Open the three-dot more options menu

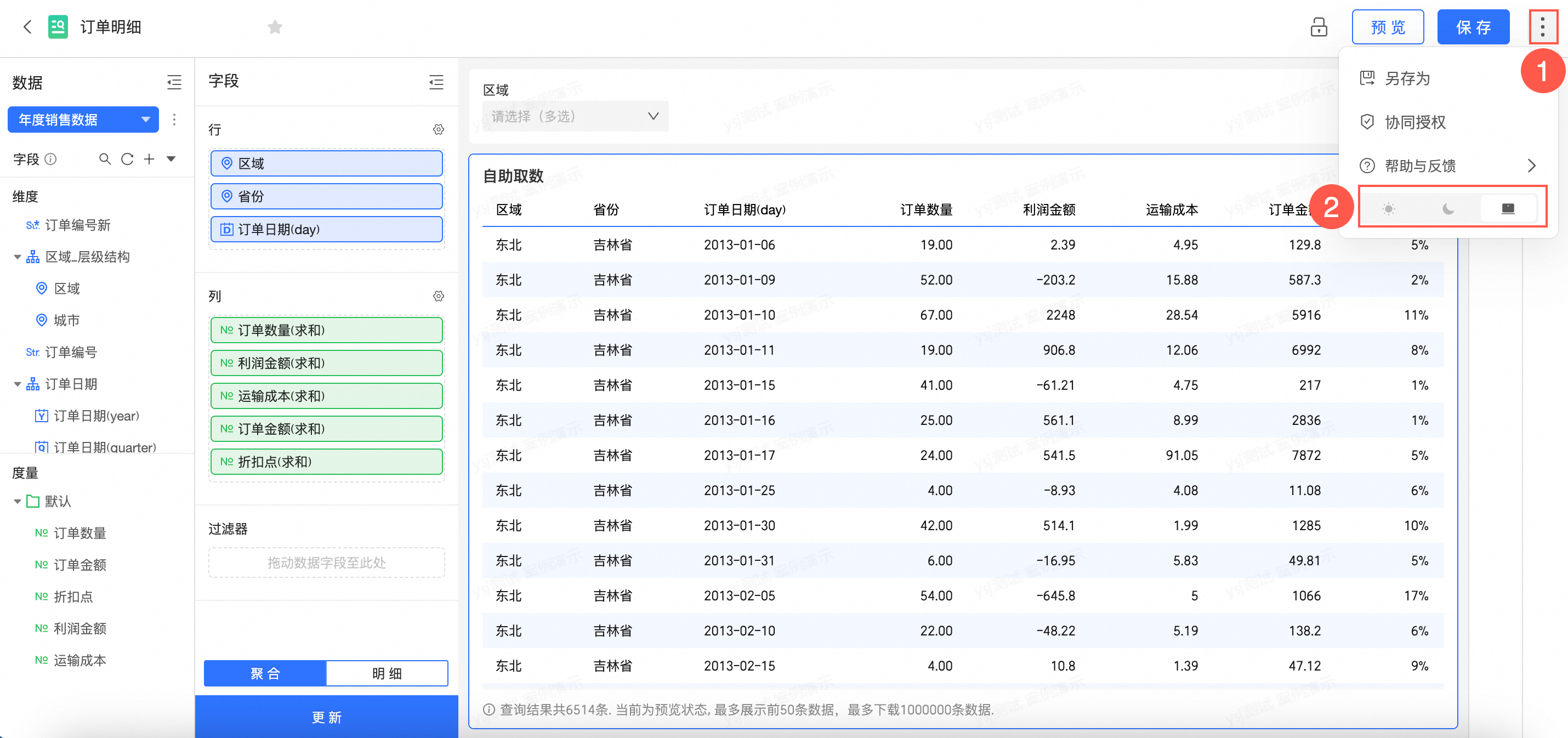tap(1542, 27)
